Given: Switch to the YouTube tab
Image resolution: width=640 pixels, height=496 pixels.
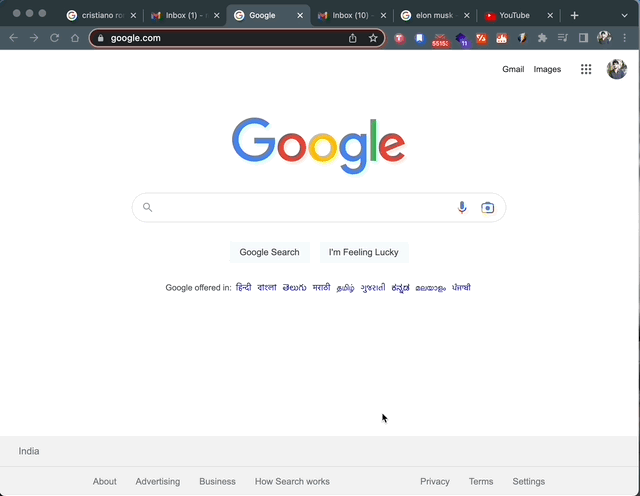Looking at the screenshot, I should [514, 16].
